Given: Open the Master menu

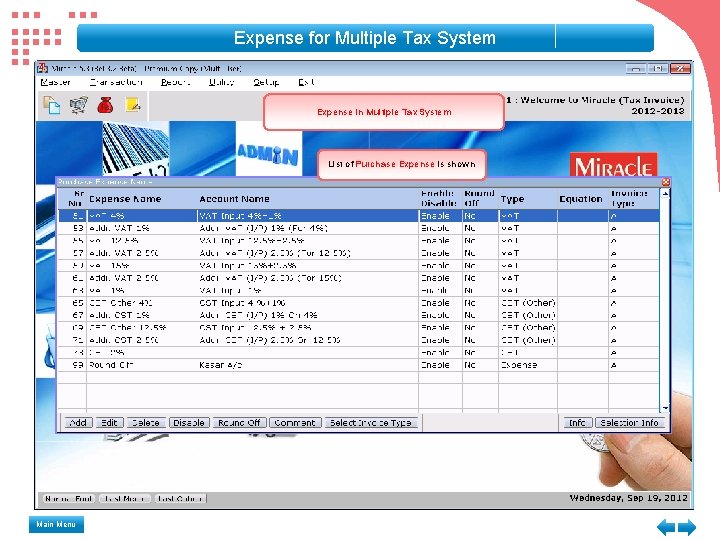Looking at the screenshot, I should 55,82.
